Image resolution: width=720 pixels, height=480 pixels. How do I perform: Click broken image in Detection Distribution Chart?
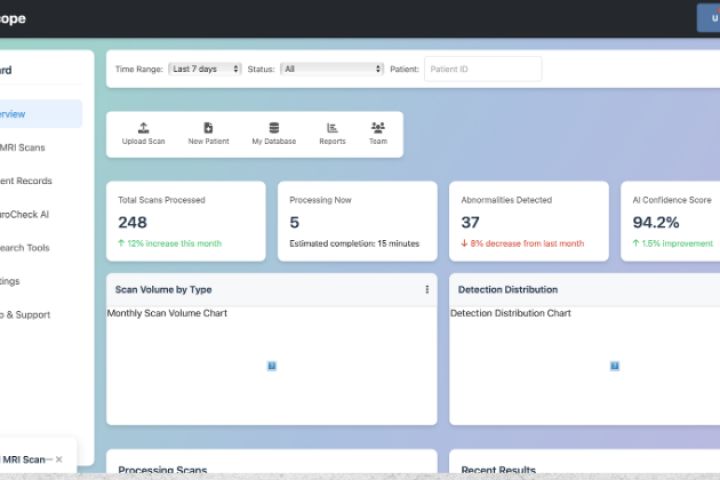tap(614, 366)
